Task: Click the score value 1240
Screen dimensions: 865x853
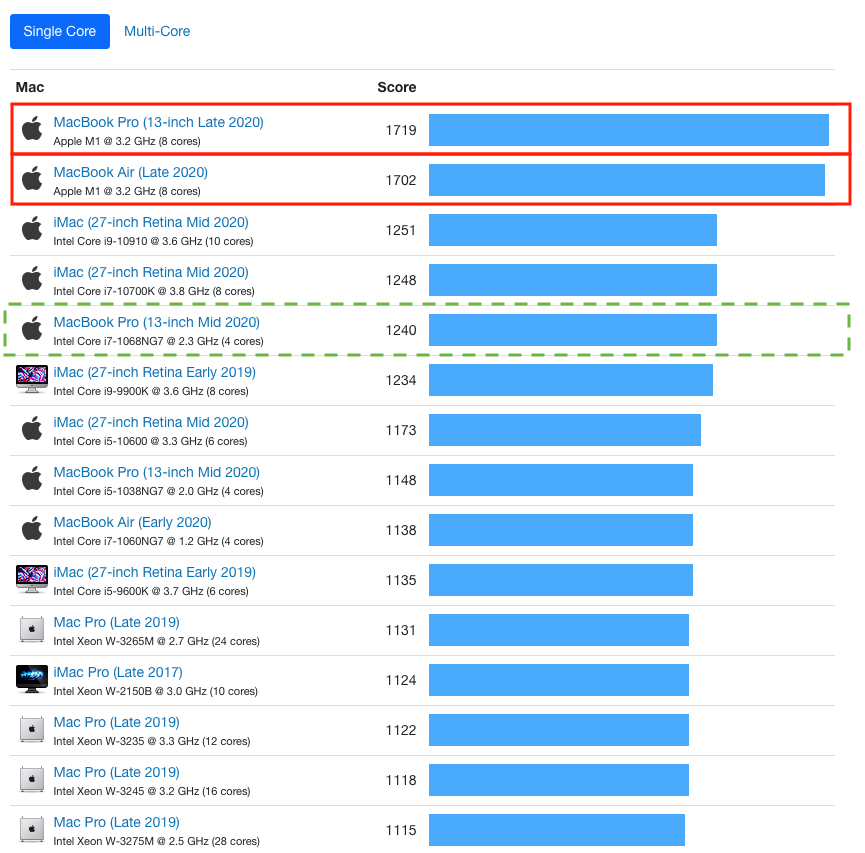Action: click(401, 330)
